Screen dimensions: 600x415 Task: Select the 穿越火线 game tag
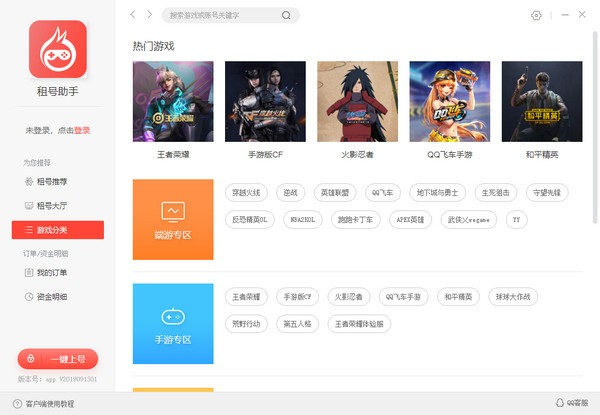(x=246, y=192)
